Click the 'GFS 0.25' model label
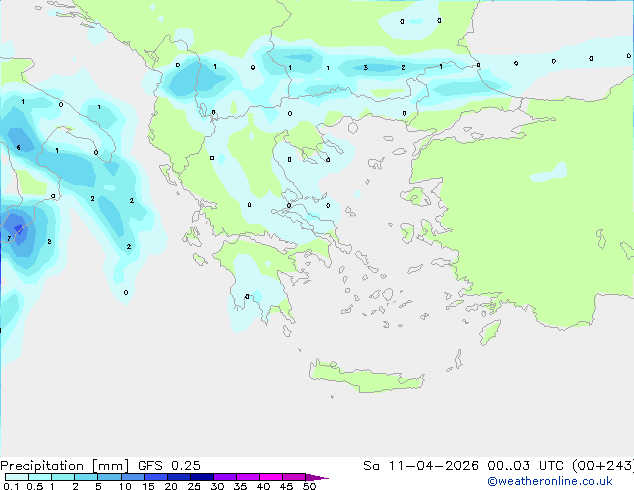Image resolution: width=634 pixels, height=490 pixels. (x=169, y=466)
